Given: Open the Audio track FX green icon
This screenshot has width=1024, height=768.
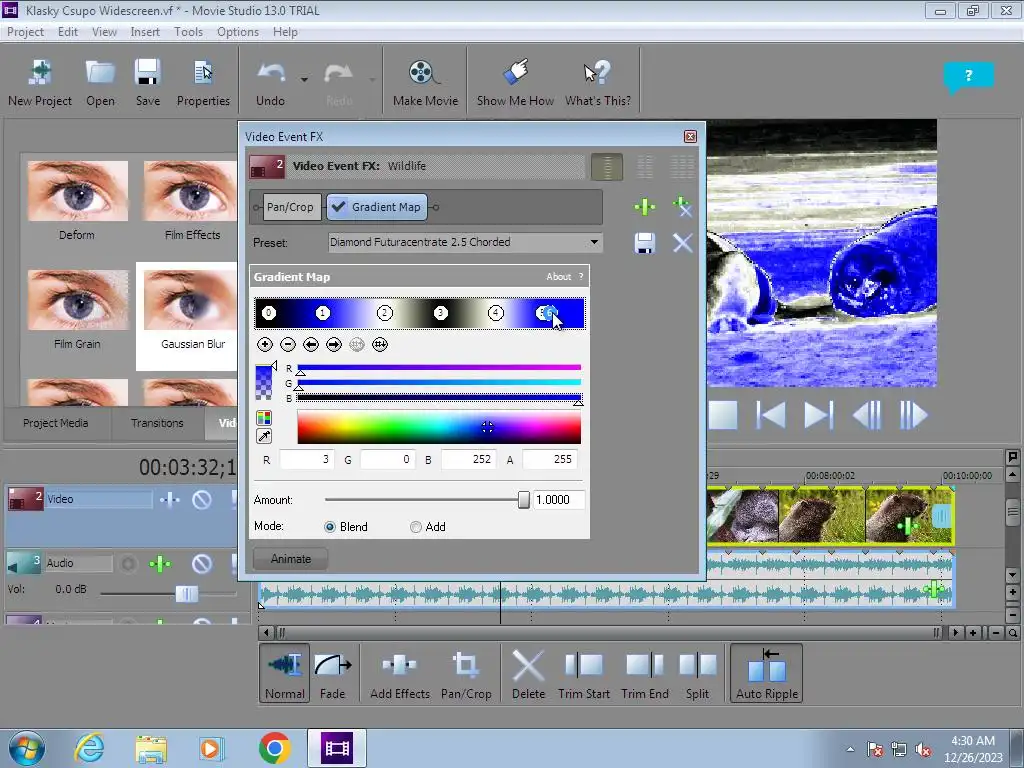Looking at the screenshot, I should (x=160, y=563).
